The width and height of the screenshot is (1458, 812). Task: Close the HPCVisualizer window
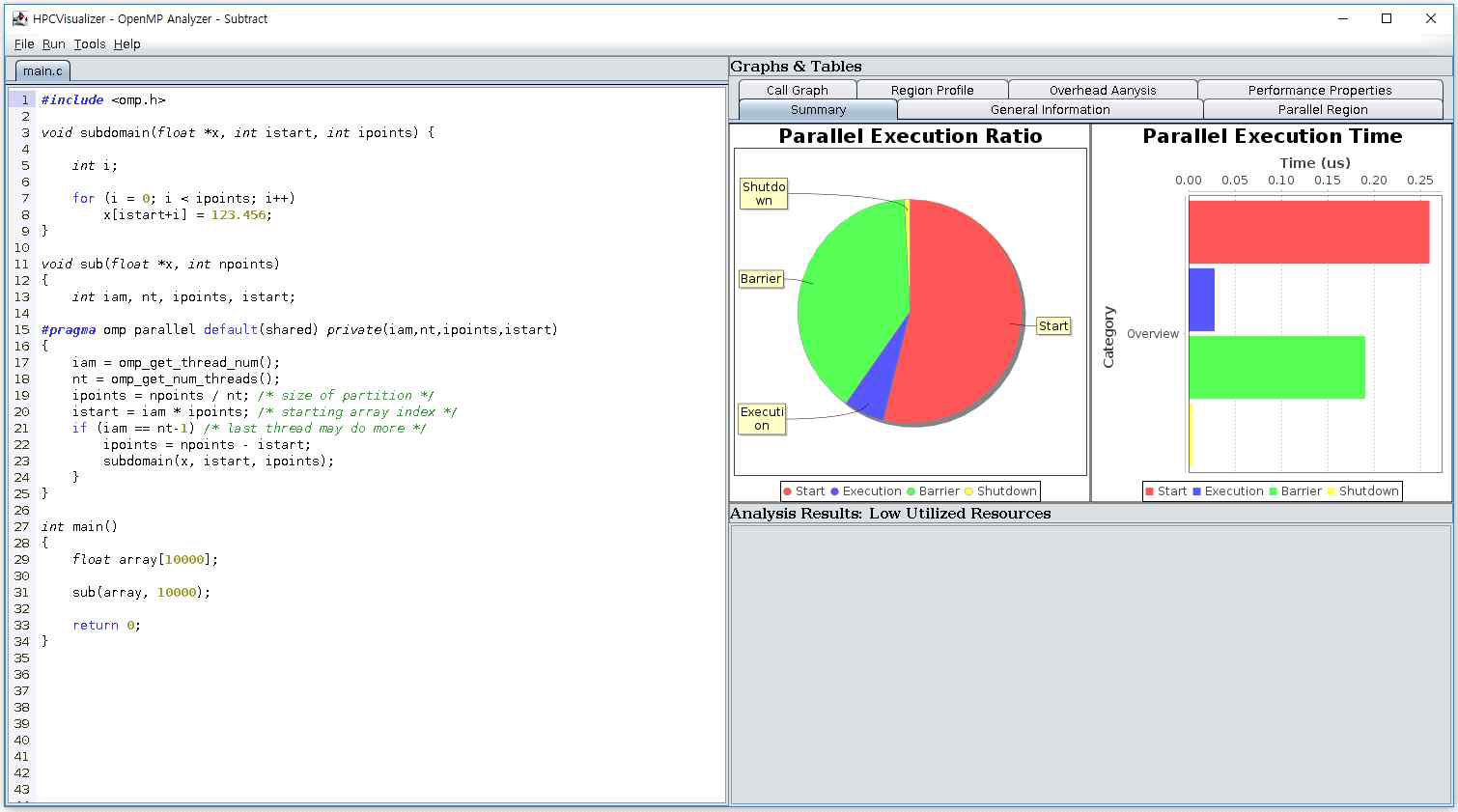click(x=1431, y=18)
